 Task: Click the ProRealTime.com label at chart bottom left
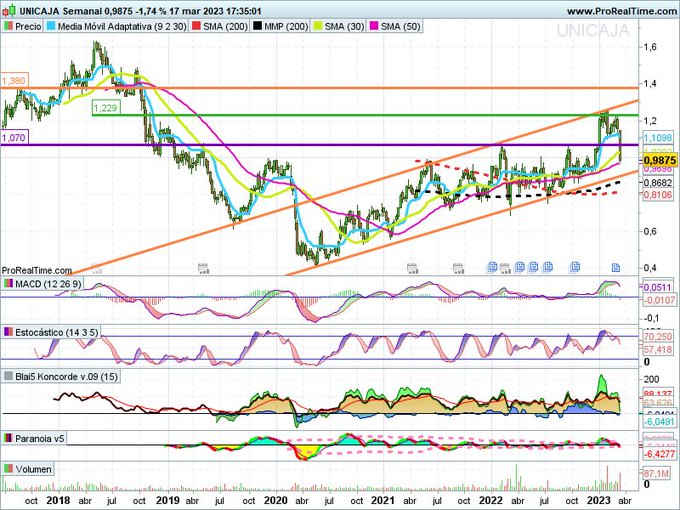click(x=37, y=270)
